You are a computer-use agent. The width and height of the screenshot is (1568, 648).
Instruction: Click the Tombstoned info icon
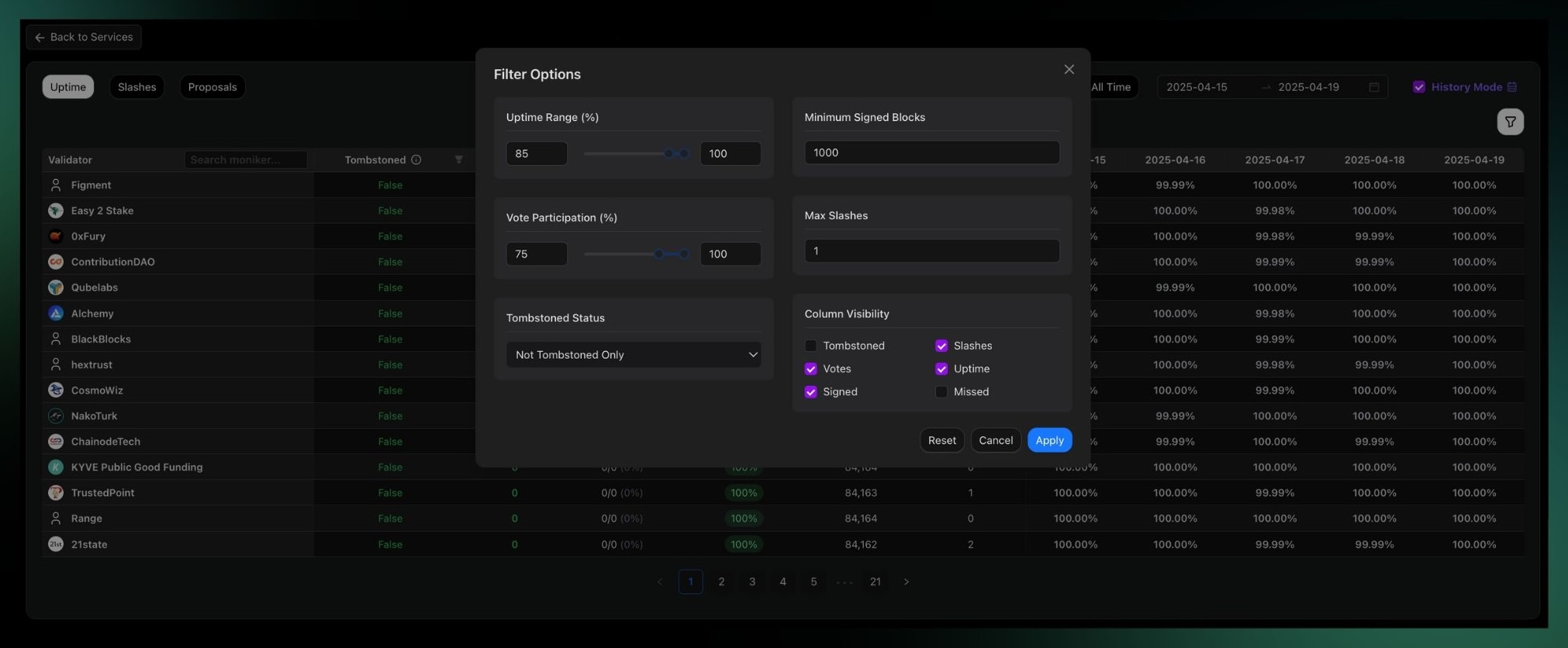[416, 160]
